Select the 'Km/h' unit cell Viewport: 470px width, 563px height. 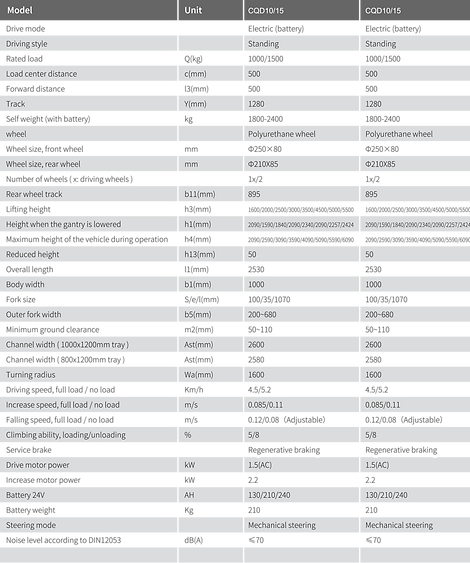coord(194,390)
